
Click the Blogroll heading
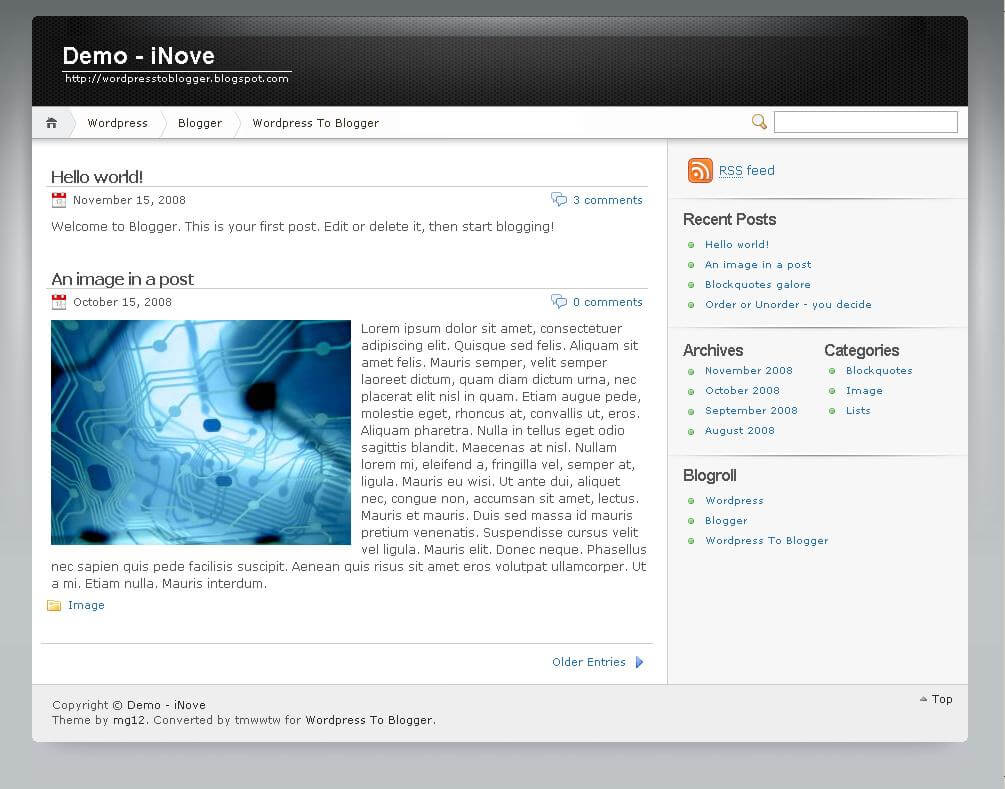coord(710,475)
